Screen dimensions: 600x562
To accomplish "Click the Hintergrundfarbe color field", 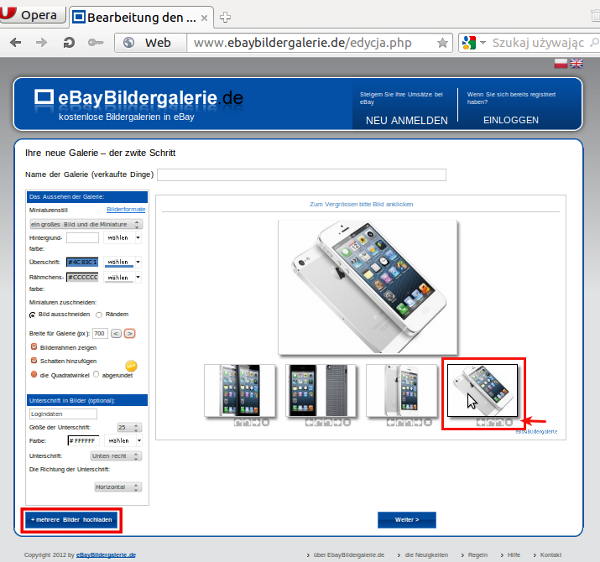I will tap(82, 238).
